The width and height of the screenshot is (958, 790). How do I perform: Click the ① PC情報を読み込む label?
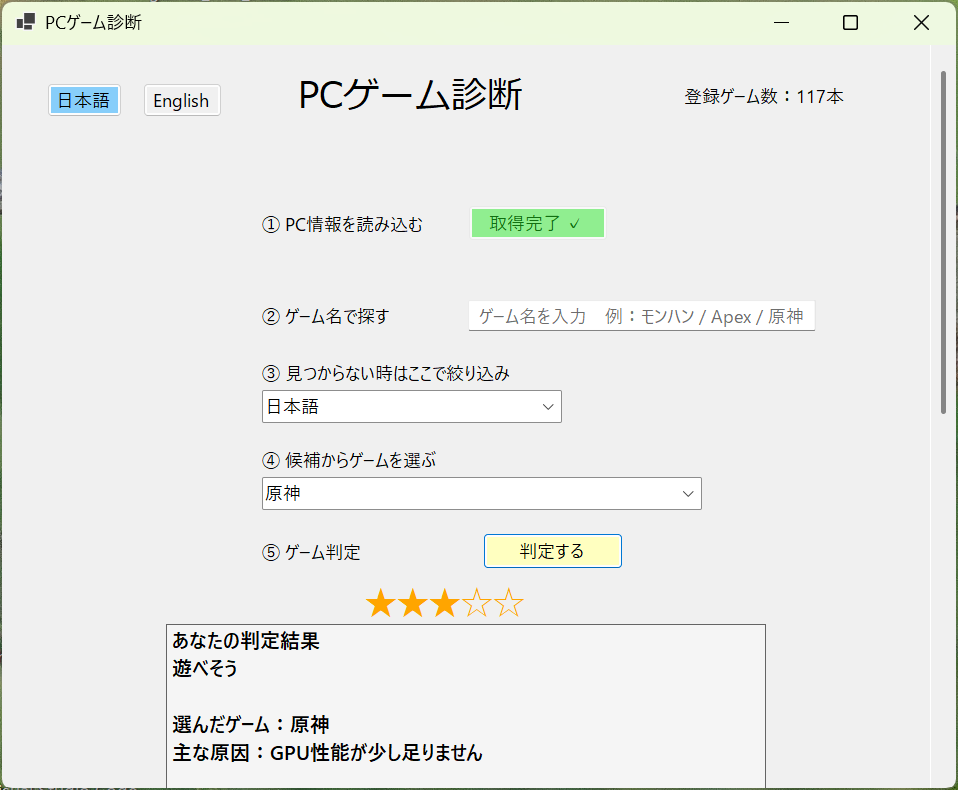point(342,225)
